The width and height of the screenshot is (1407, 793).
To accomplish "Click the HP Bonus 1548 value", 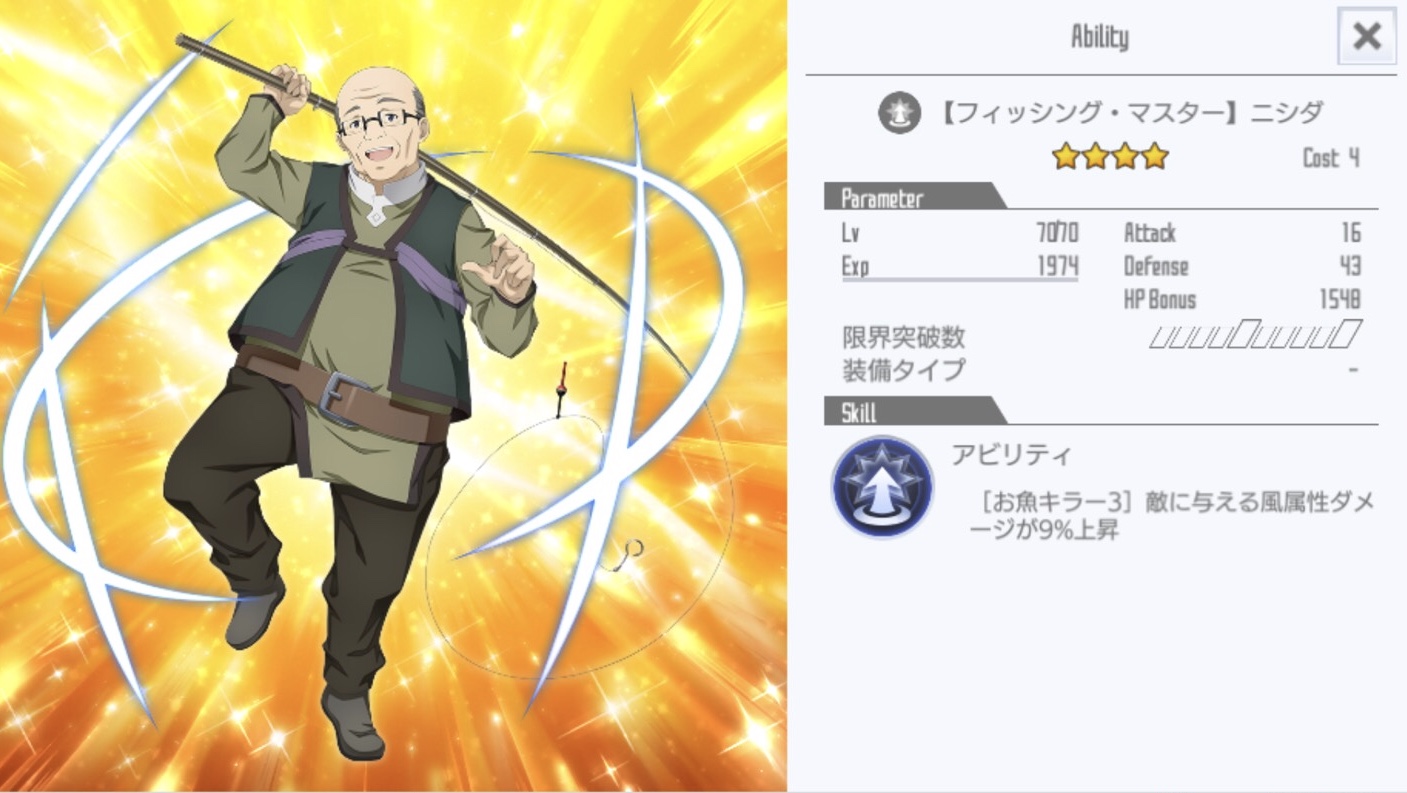I will coord(1340,299).
